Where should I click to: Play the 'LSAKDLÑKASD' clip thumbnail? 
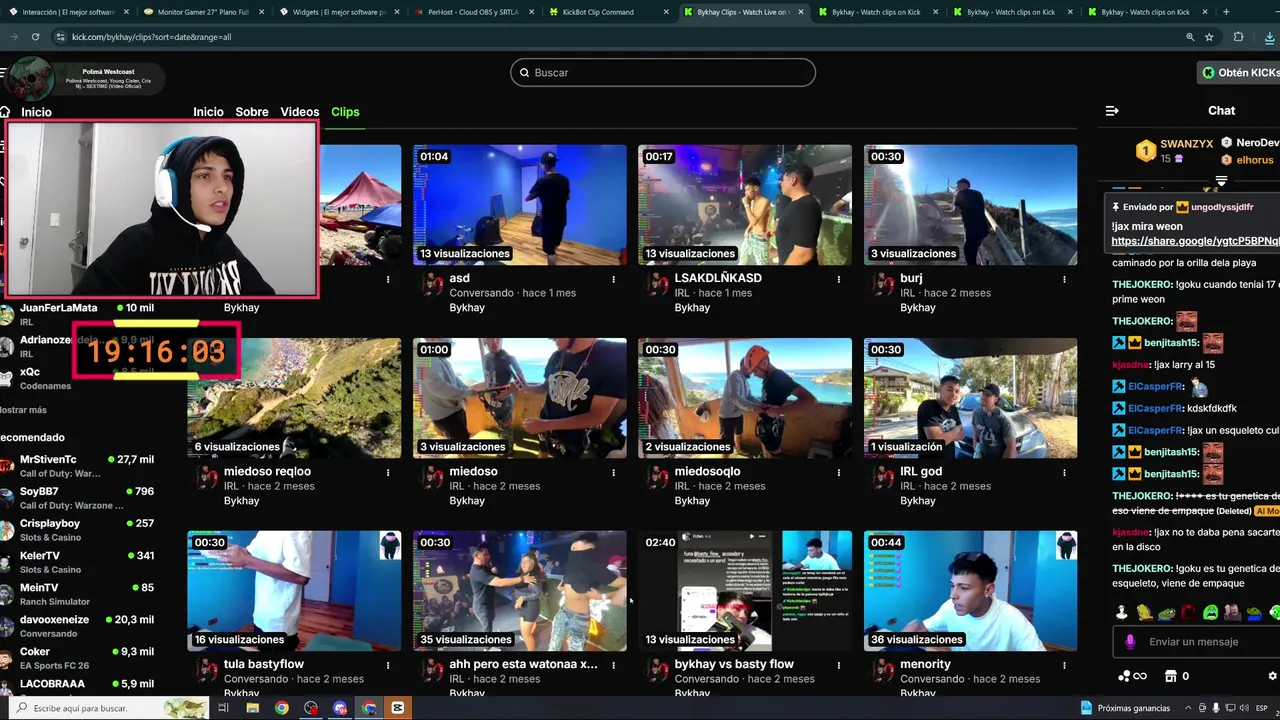coord(745,205)
